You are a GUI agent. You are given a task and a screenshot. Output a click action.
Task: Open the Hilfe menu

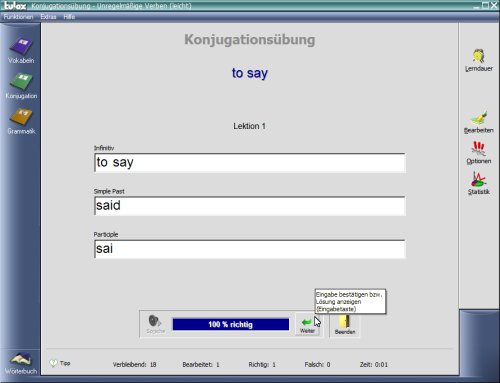69,17
